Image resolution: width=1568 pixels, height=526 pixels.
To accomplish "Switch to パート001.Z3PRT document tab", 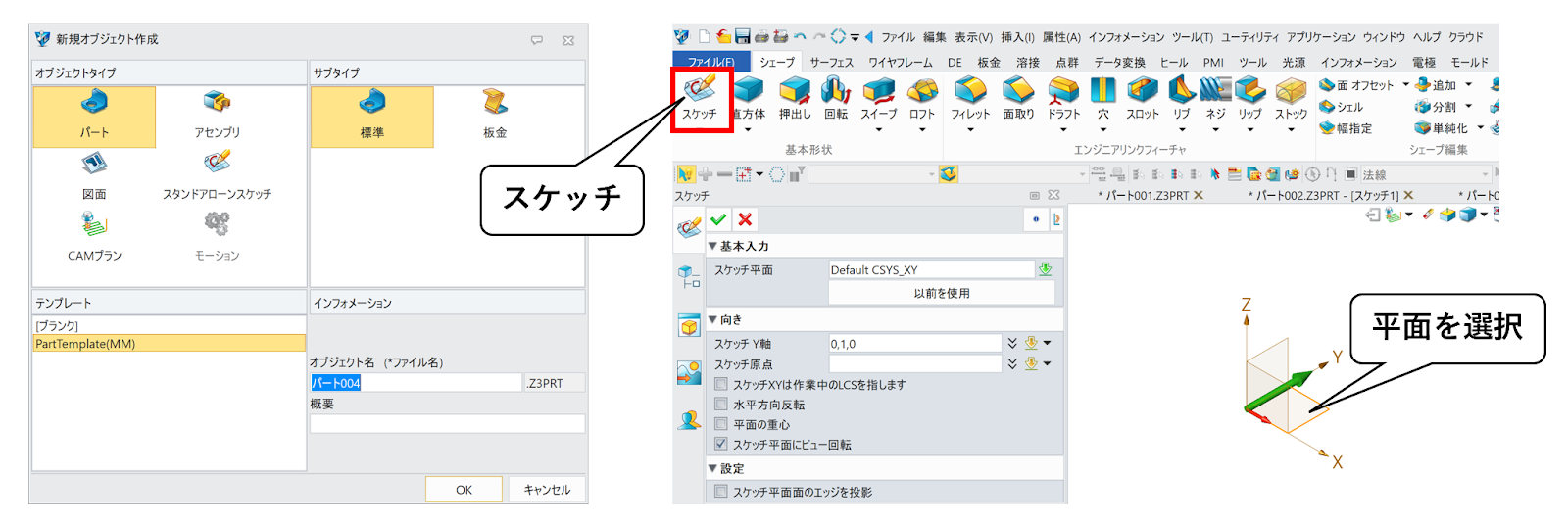I will pos(1147,196).
